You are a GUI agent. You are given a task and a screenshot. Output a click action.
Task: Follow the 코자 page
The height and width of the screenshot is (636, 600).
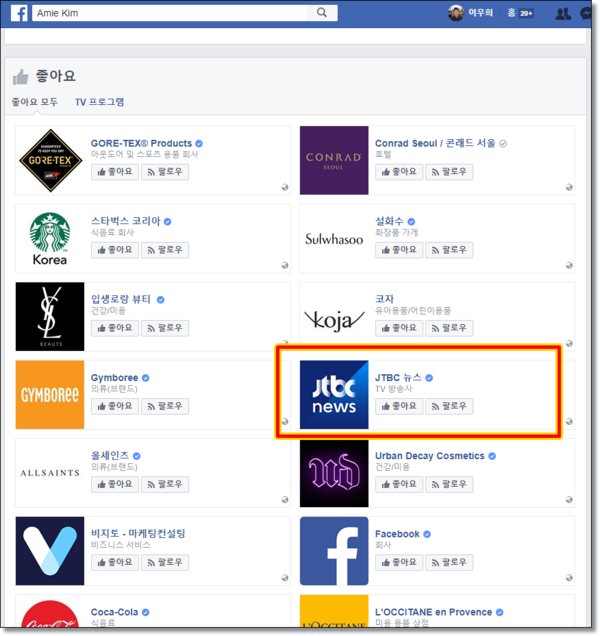click(x=449, y=328)
